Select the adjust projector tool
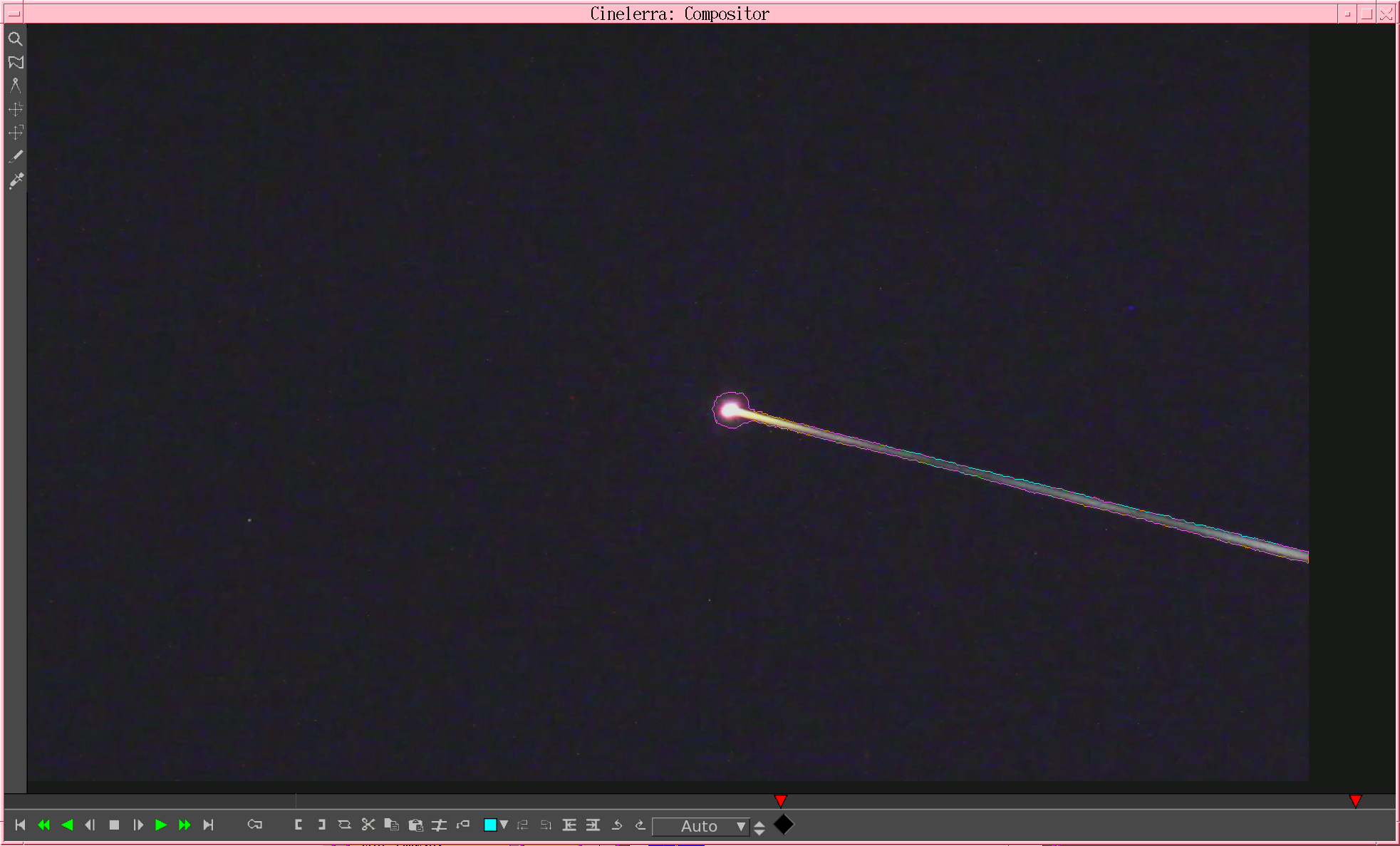The image size is (1400, 846). [15, 133]
